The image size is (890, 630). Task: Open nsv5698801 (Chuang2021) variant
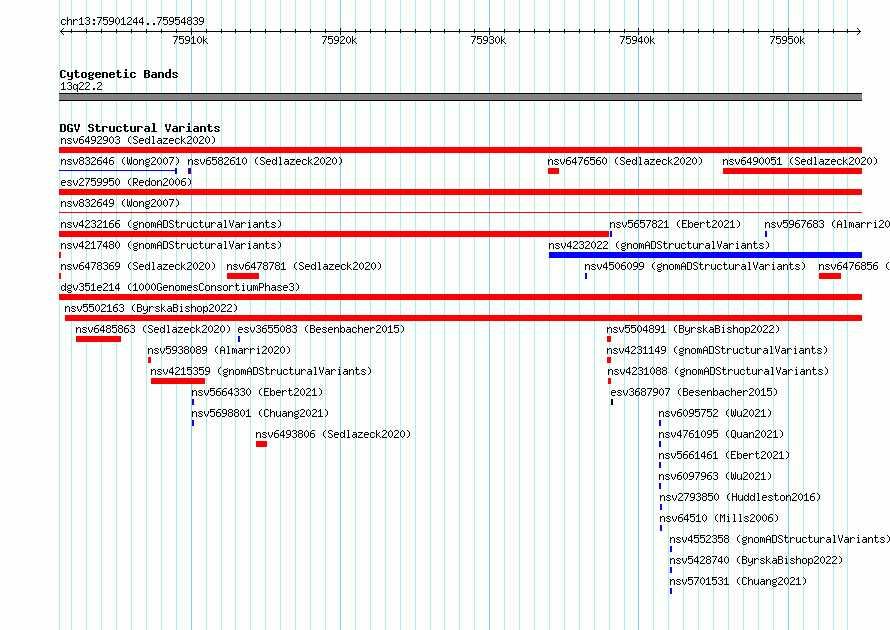pos(260,413)
